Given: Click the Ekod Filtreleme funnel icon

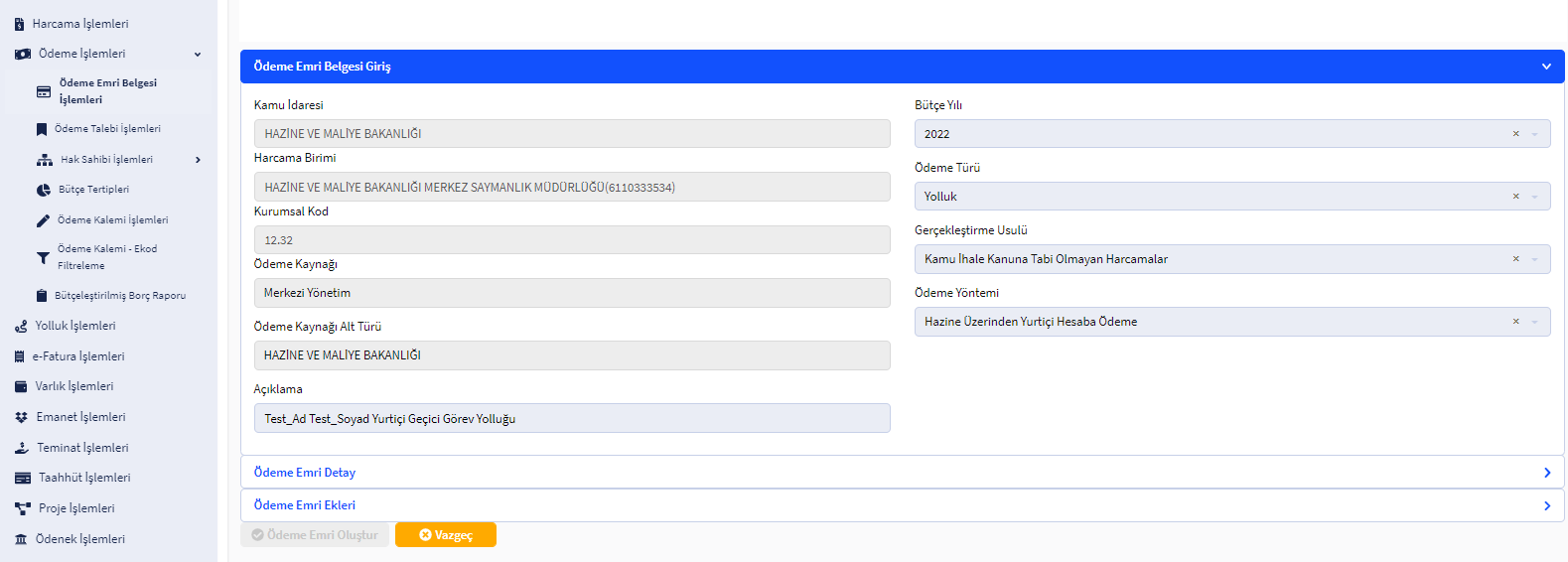Looking at the screenshot, I should [x=43, y=258].
